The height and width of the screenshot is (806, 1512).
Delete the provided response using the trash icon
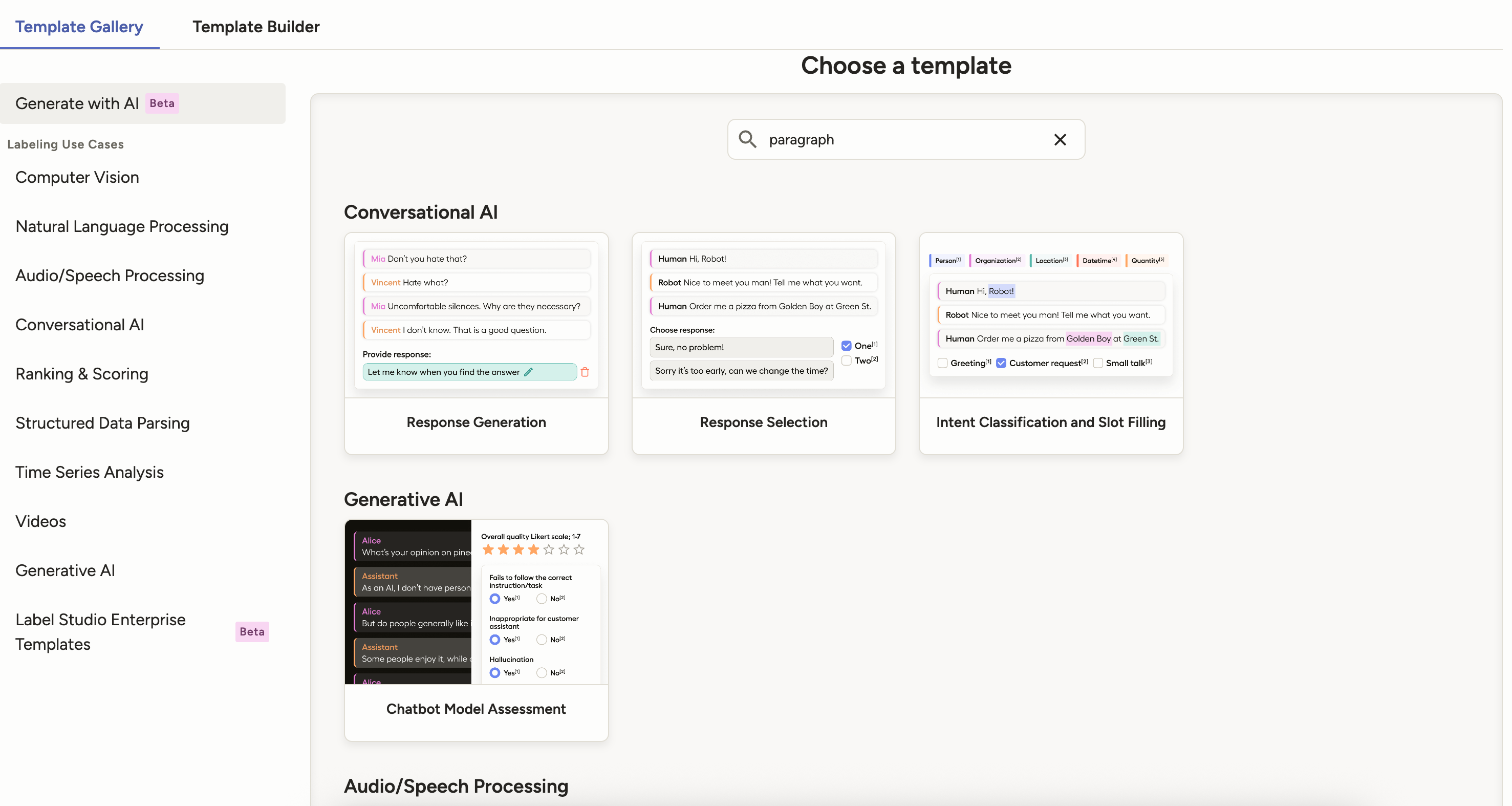click(x=585, y=372)
